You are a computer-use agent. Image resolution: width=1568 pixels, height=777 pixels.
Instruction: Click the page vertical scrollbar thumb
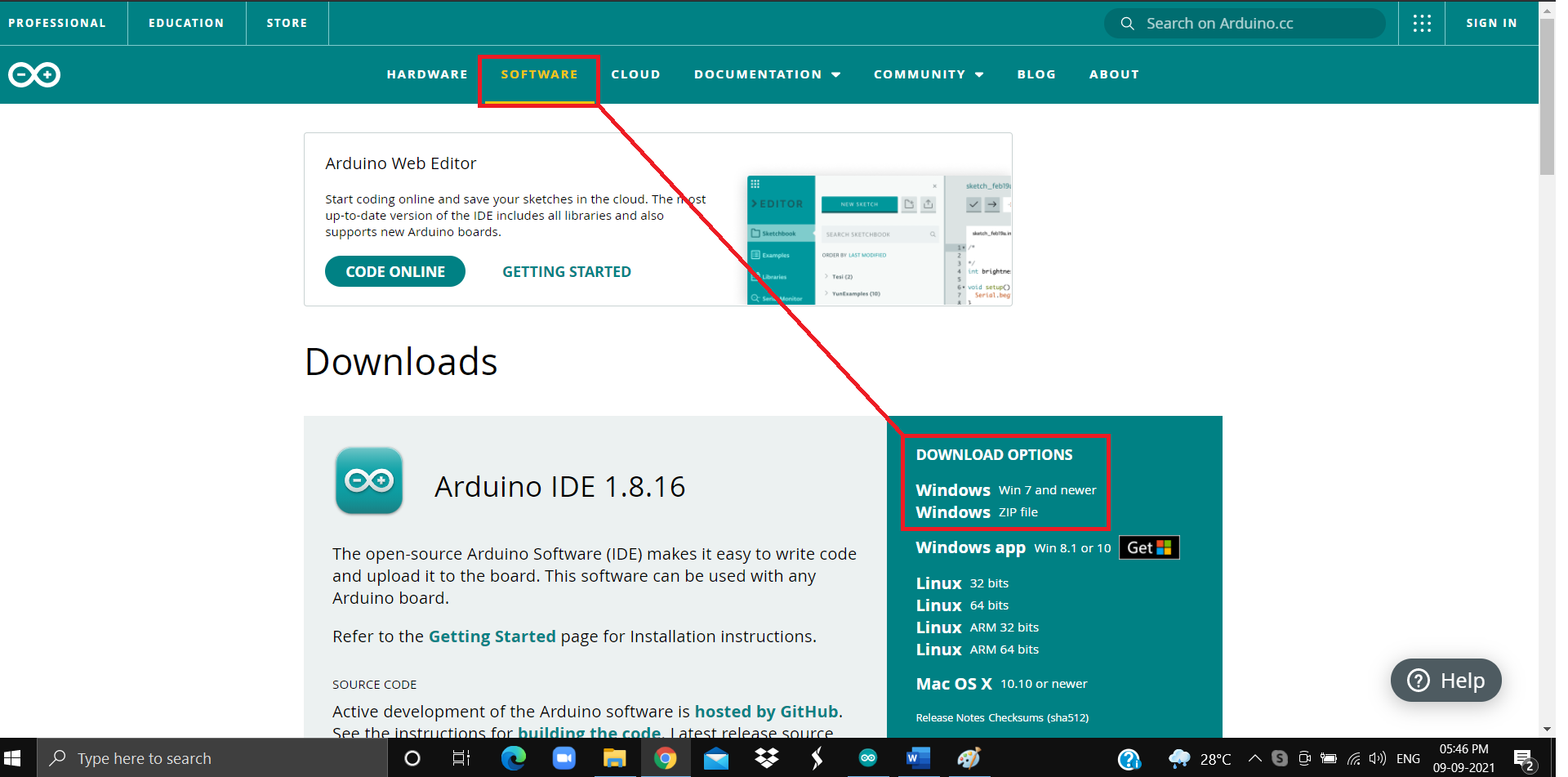pyautogui.click(x=1546, y=96)
